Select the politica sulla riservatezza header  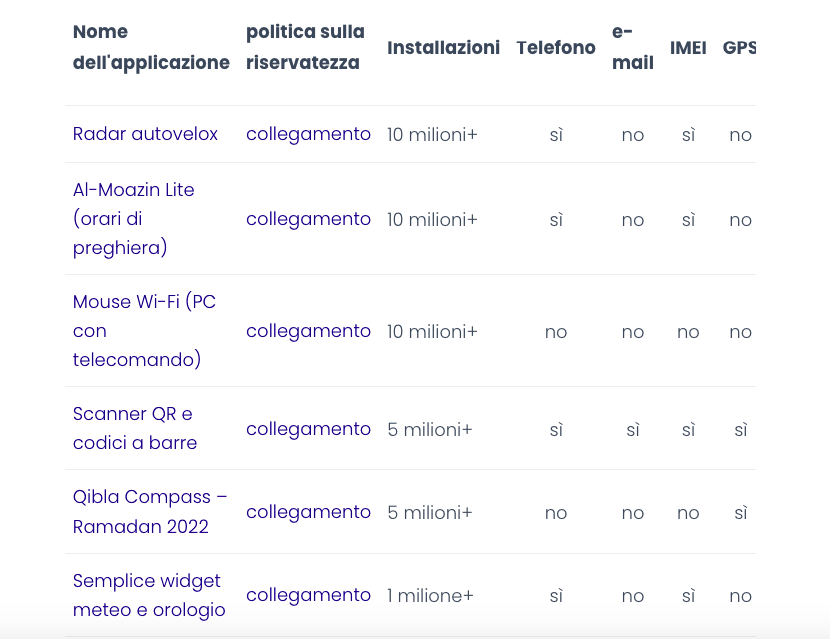[x=305, y=47]
